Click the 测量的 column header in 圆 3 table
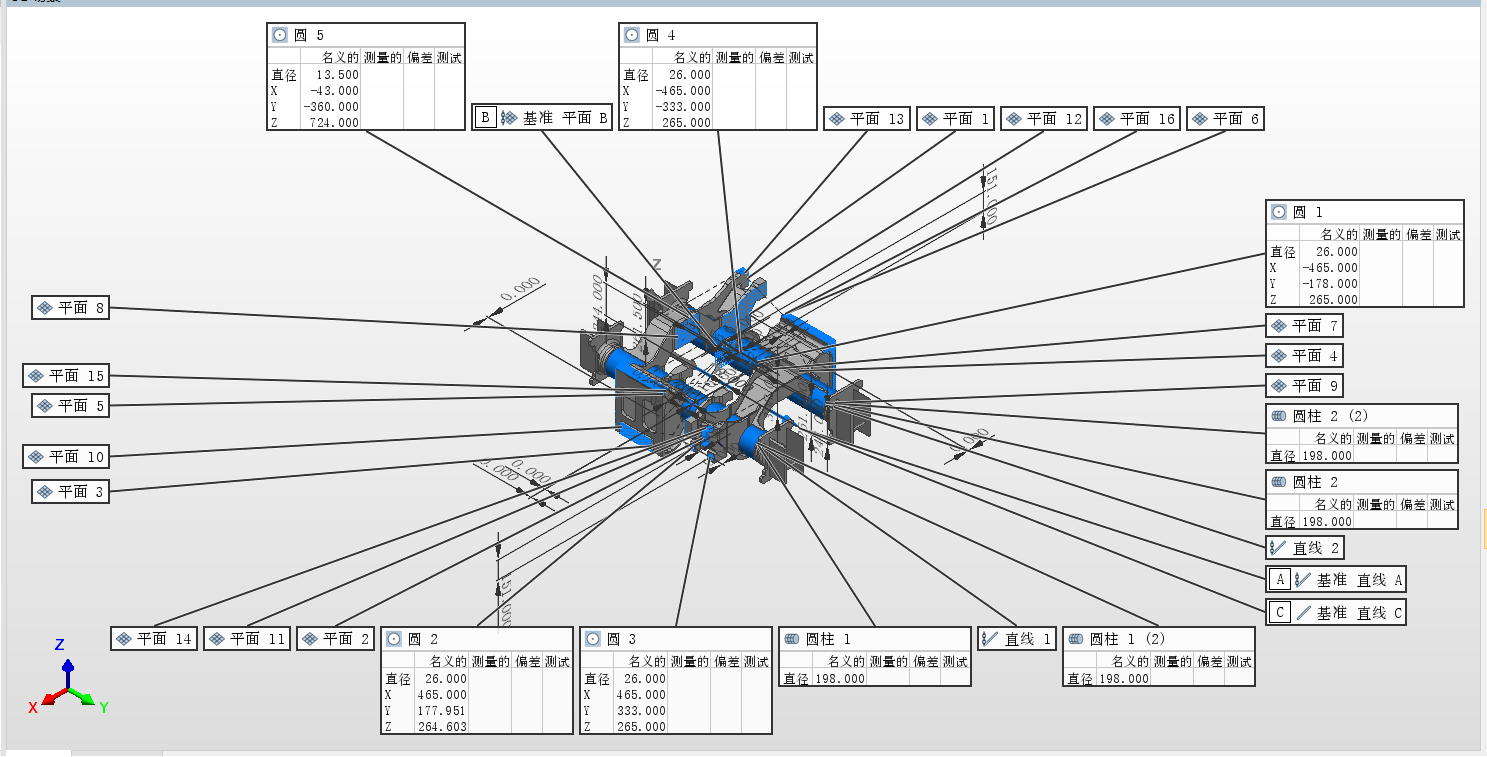This screenshot has width=1487, height=757. [x=689, y=662]
